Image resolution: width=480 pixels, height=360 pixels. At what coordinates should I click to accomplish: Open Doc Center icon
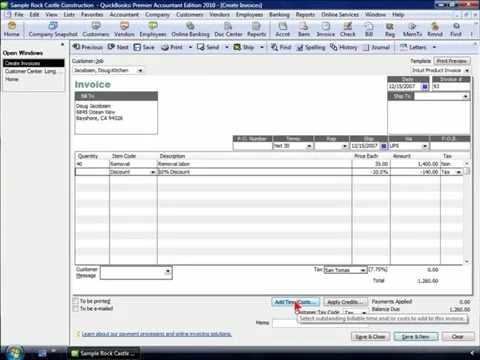pyautogui.click(x=228, y=29)
